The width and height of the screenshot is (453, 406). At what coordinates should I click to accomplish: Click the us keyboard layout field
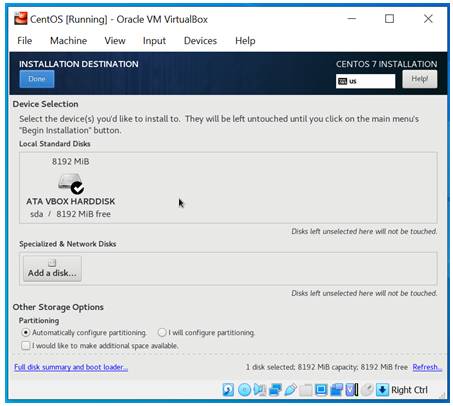coord(365,81)
